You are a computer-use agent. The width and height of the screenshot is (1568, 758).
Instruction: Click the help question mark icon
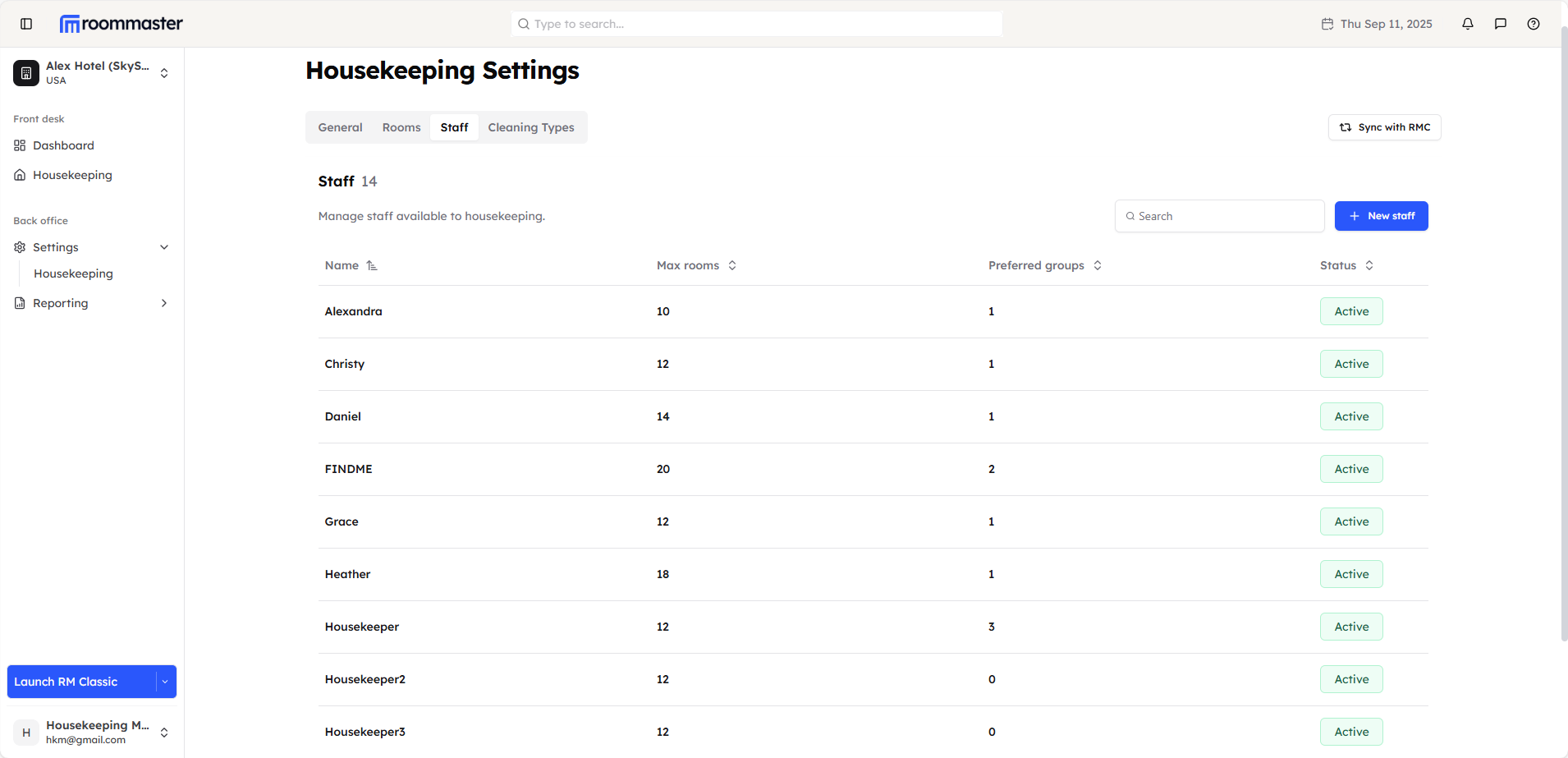(x=1534, y=24)
